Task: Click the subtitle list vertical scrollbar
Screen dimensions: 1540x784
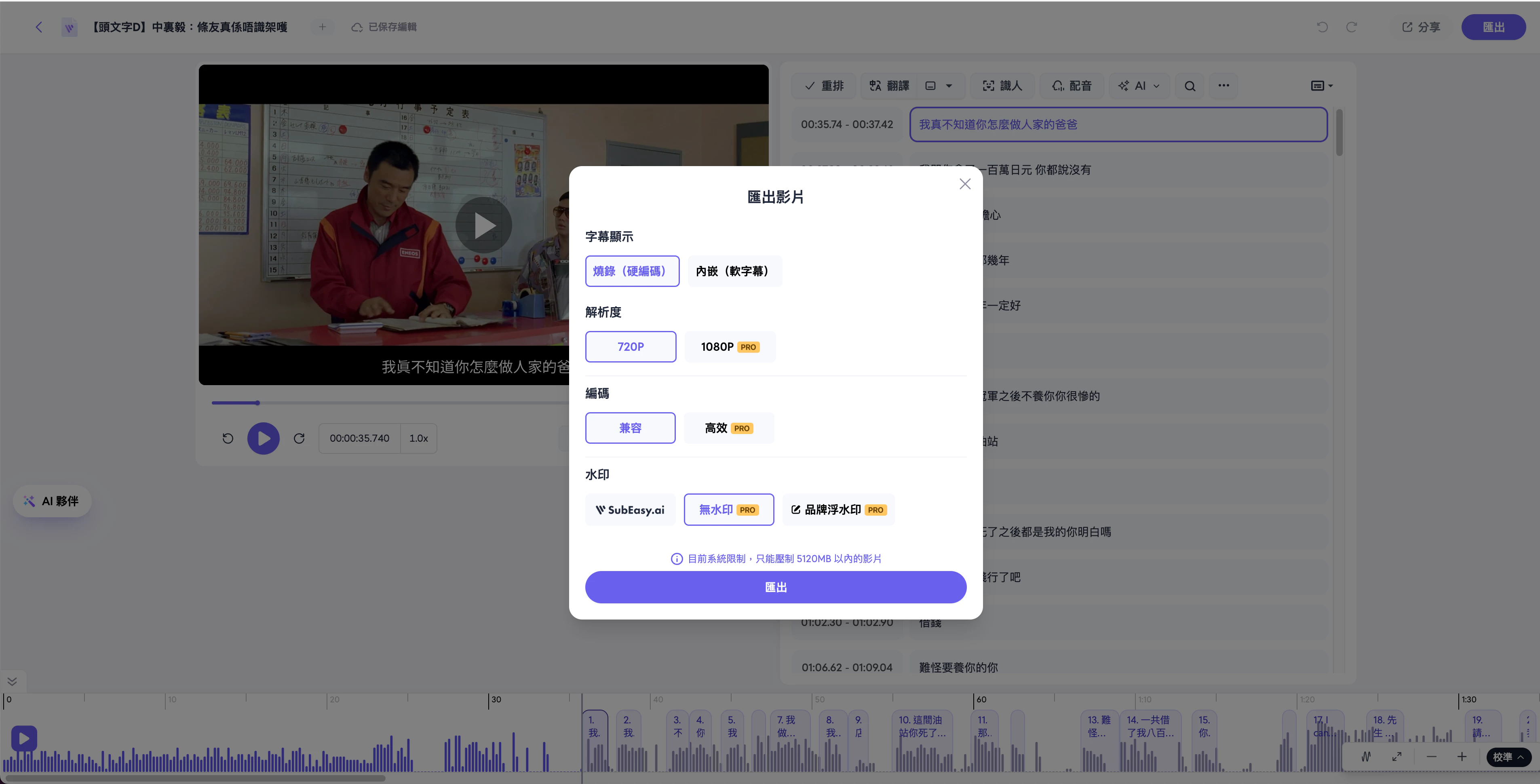Action: click(1339, 132)
